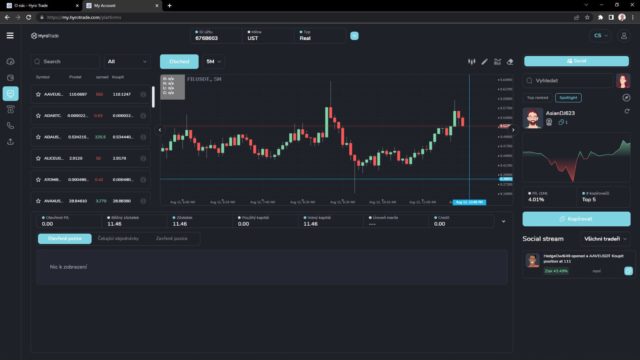Click the Obchod trade button
This screenshot has width=640, height=360.
click(x=179, y=62)
